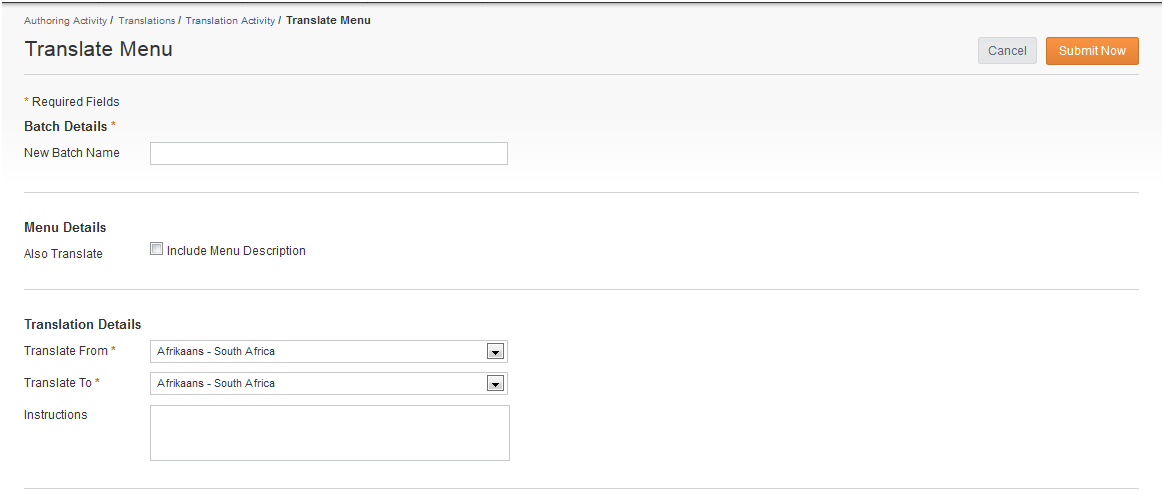
Task: Click the Translate From dropdown arrow icon
Action: (495, 351)
